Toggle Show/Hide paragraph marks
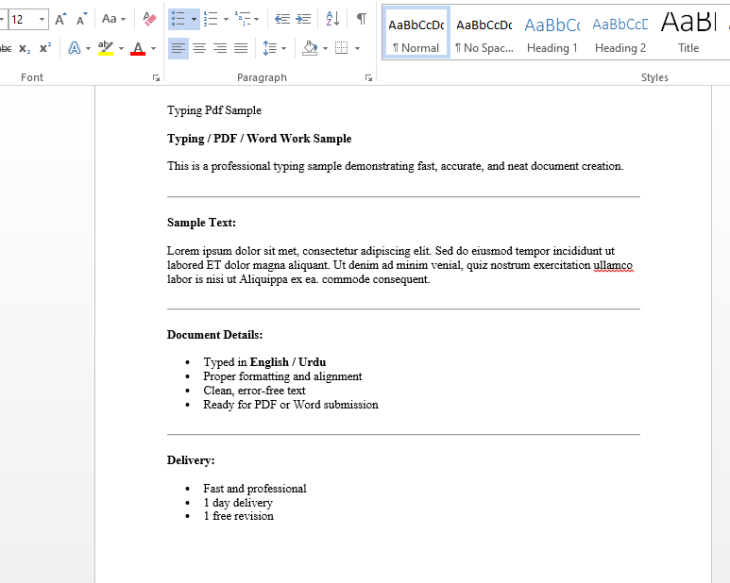This screenshot has width=730, height=583. (361, 19)
